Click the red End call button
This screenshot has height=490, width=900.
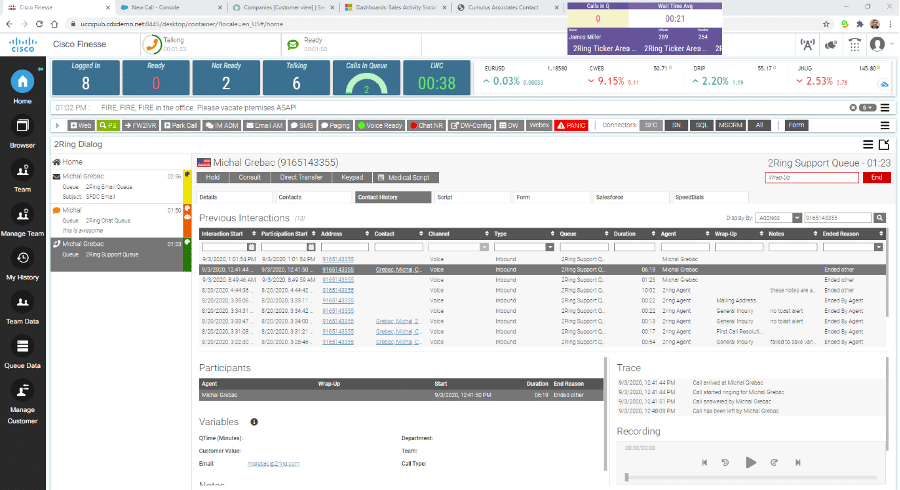click(876, 177)
